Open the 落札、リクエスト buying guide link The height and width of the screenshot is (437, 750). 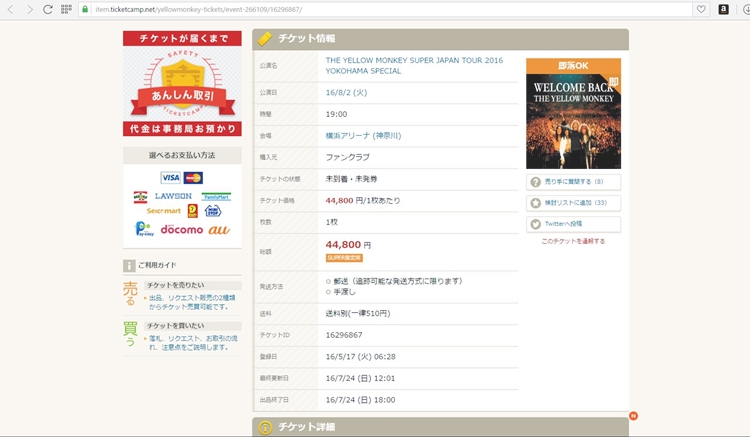(190, 343)
